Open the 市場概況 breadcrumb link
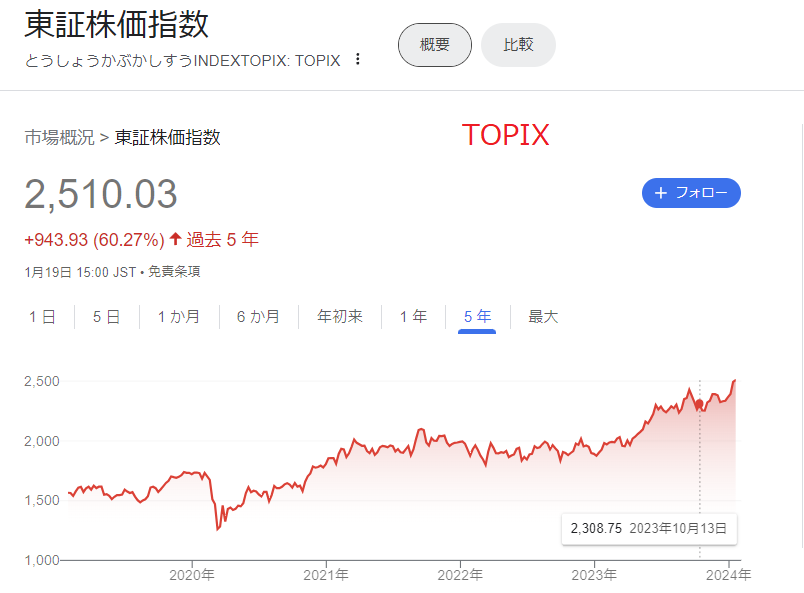The image size is (804, 593). pos(59,137)
